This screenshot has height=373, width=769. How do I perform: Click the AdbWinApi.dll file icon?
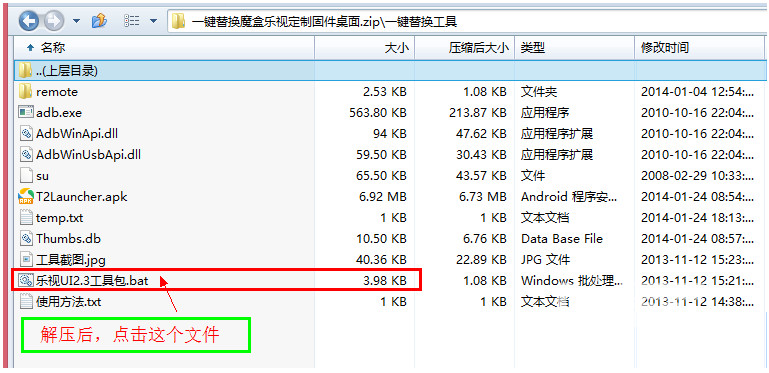[26, 133]
